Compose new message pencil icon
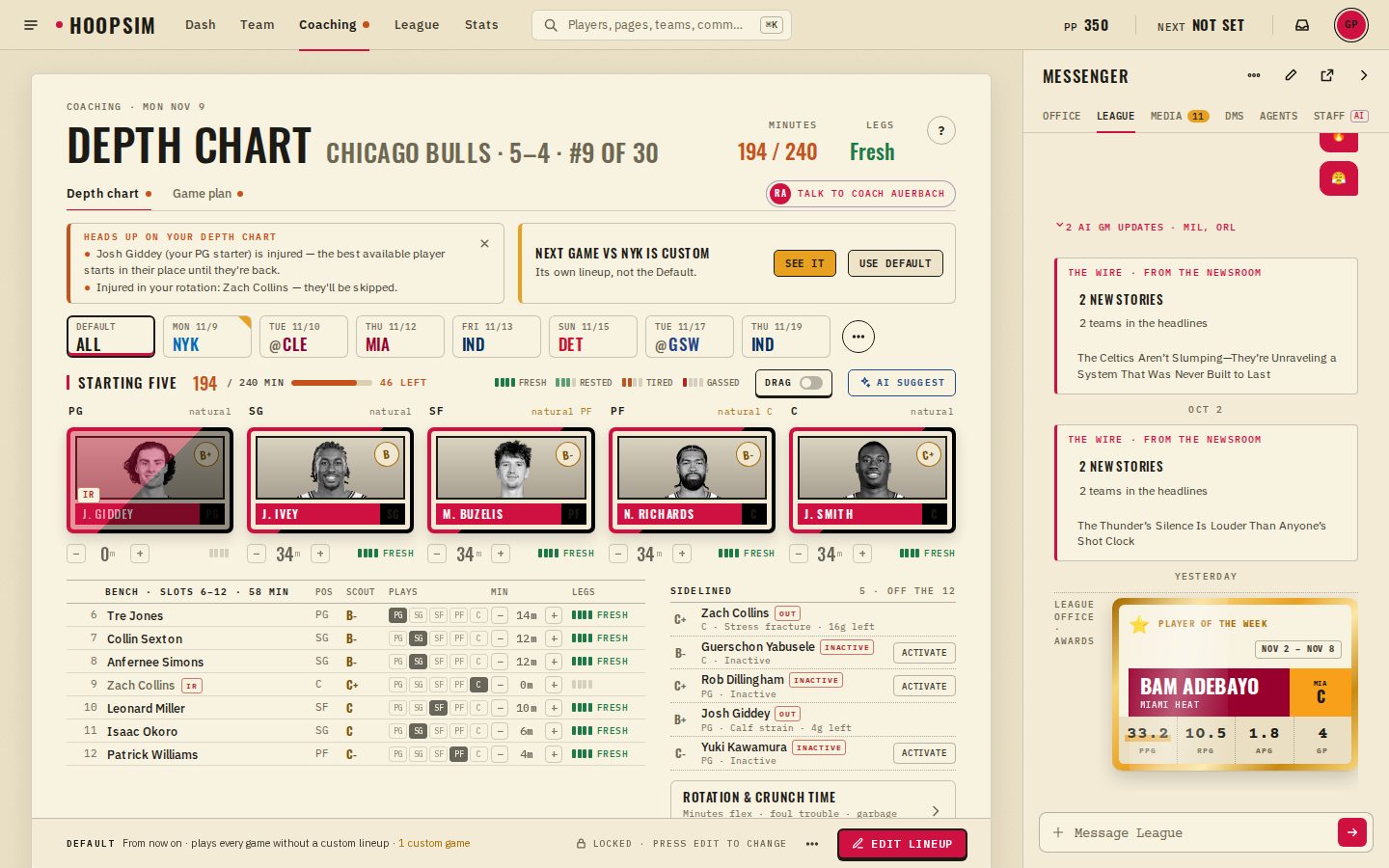This screenshot has width=1389, height=868. click(1291, 75)
